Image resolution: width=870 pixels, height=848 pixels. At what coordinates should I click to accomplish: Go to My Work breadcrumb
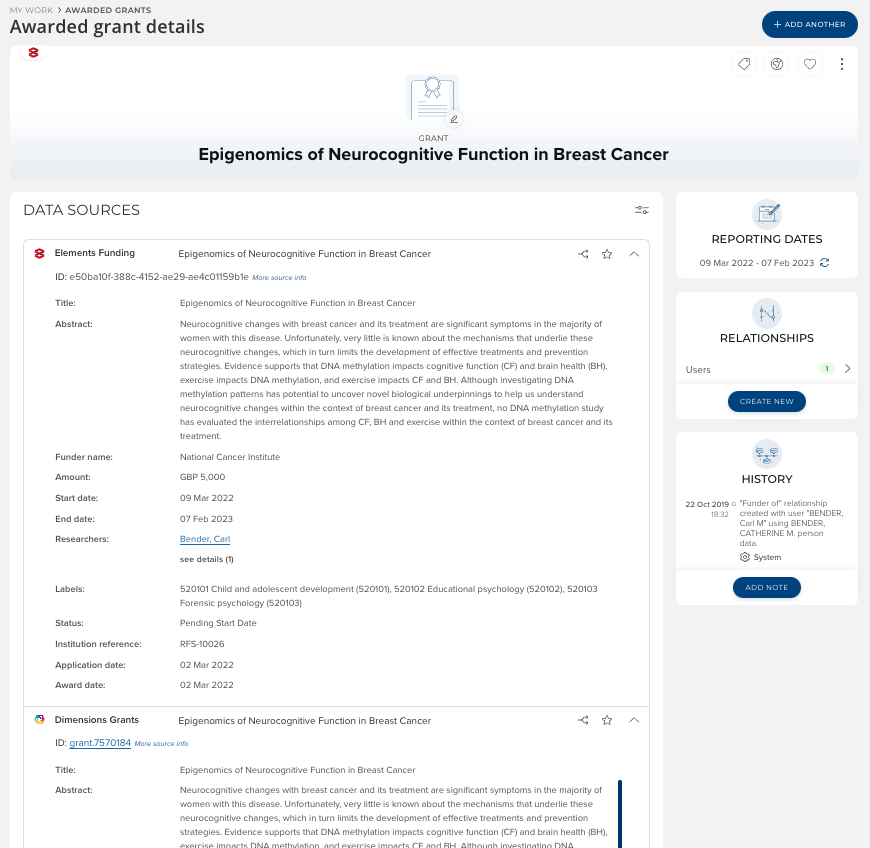tap(30, 10)
